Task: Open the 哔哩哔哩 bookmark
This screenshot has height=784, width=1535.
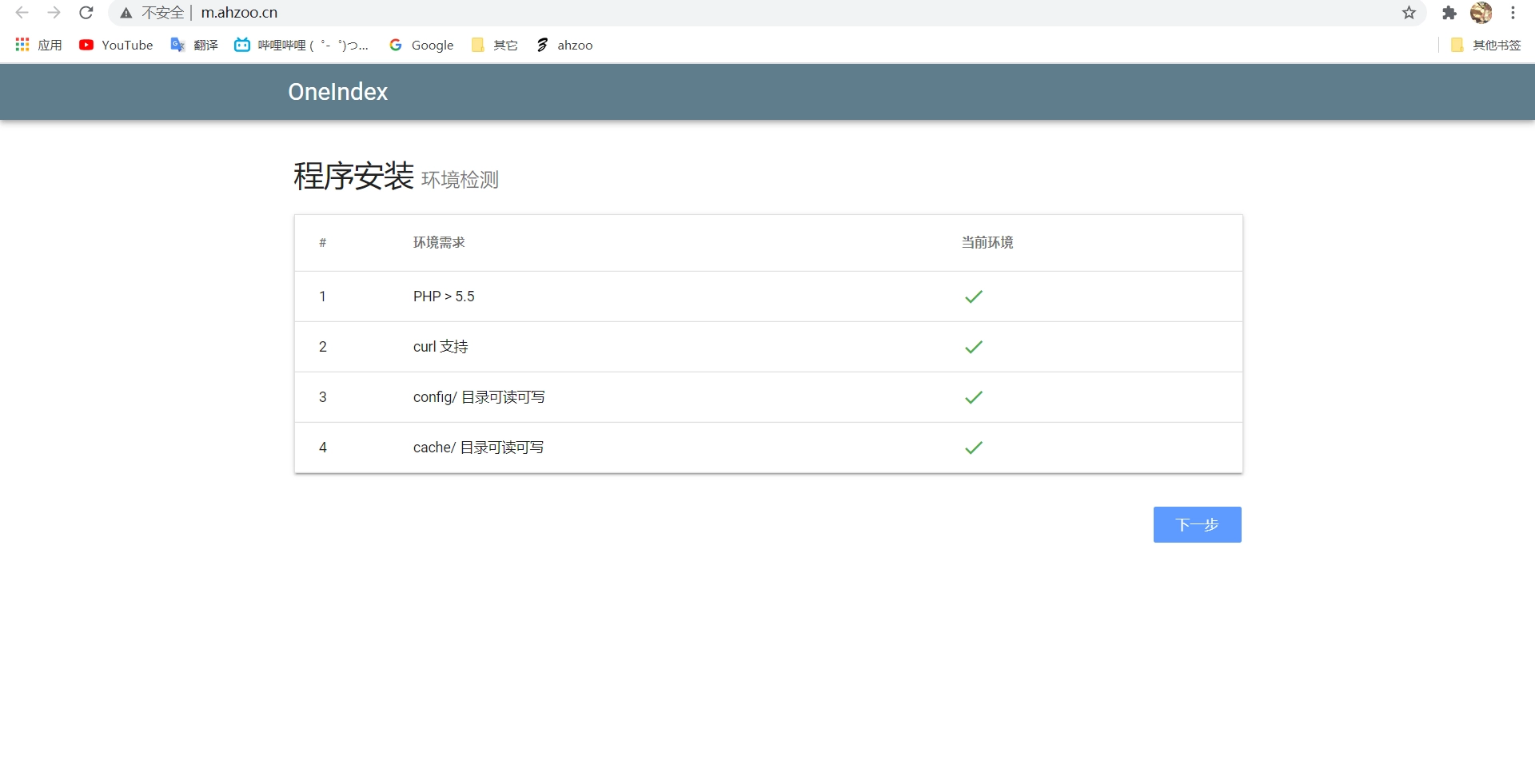Action: pyautogui.click(x=300, y=45)
